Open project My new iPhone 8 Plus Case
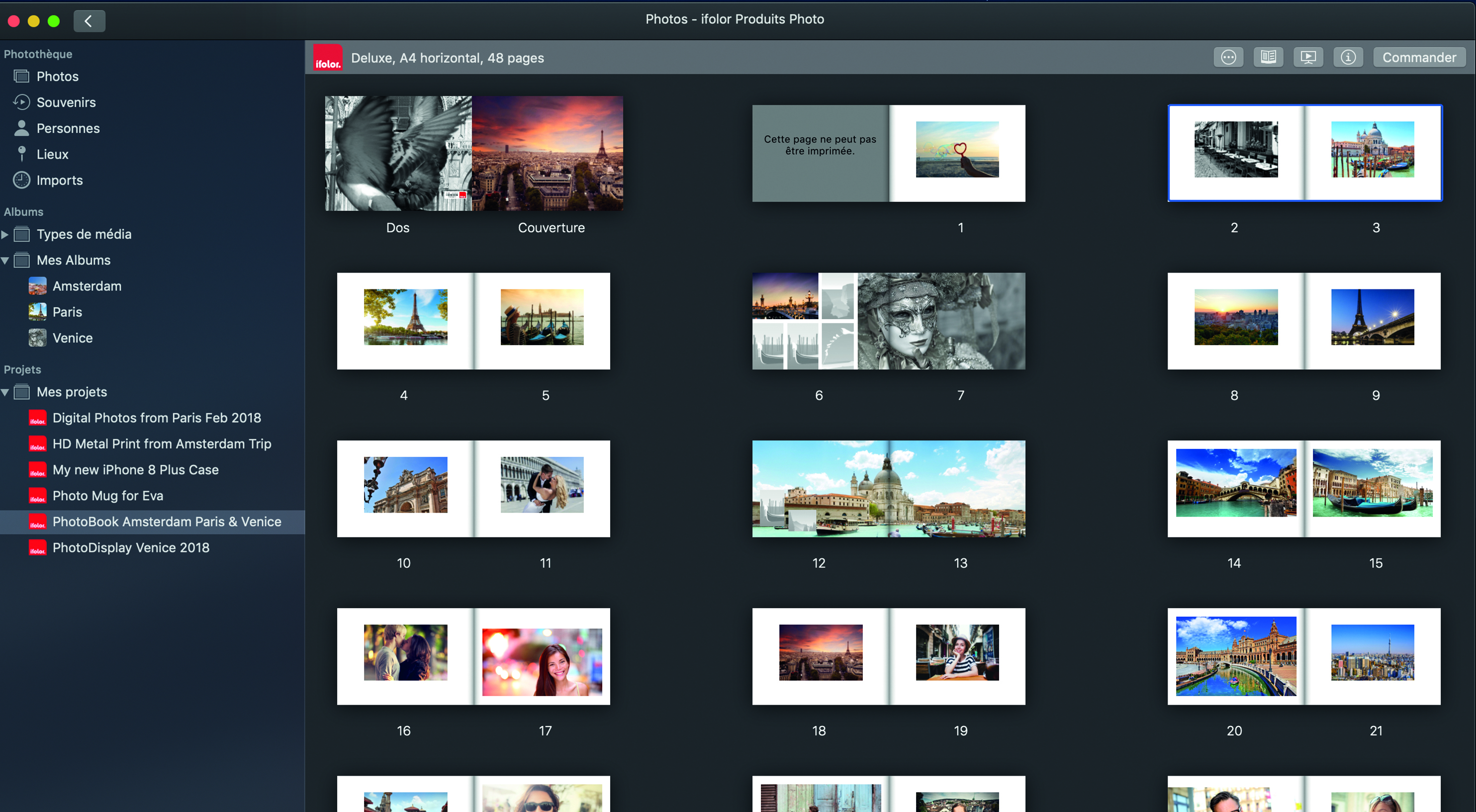Viewport: 1476px width, 812px height. 135,470
